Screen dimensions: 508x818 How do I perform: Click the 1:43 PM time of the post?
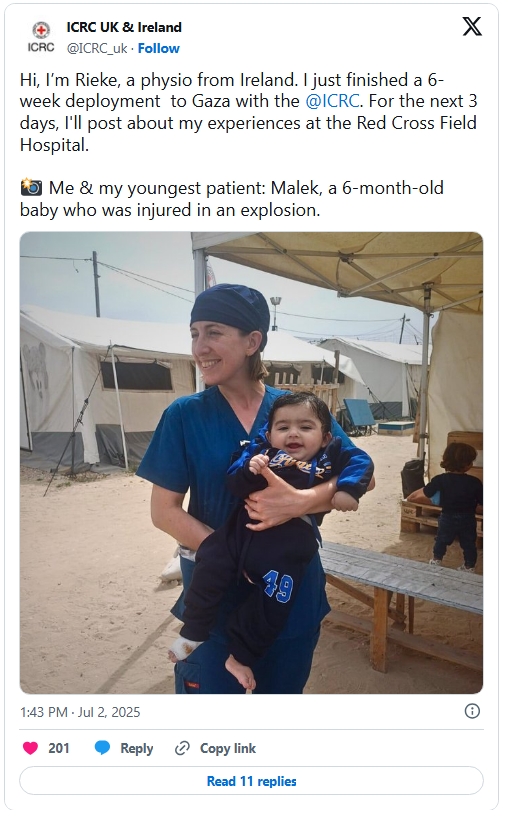[43, 712]
